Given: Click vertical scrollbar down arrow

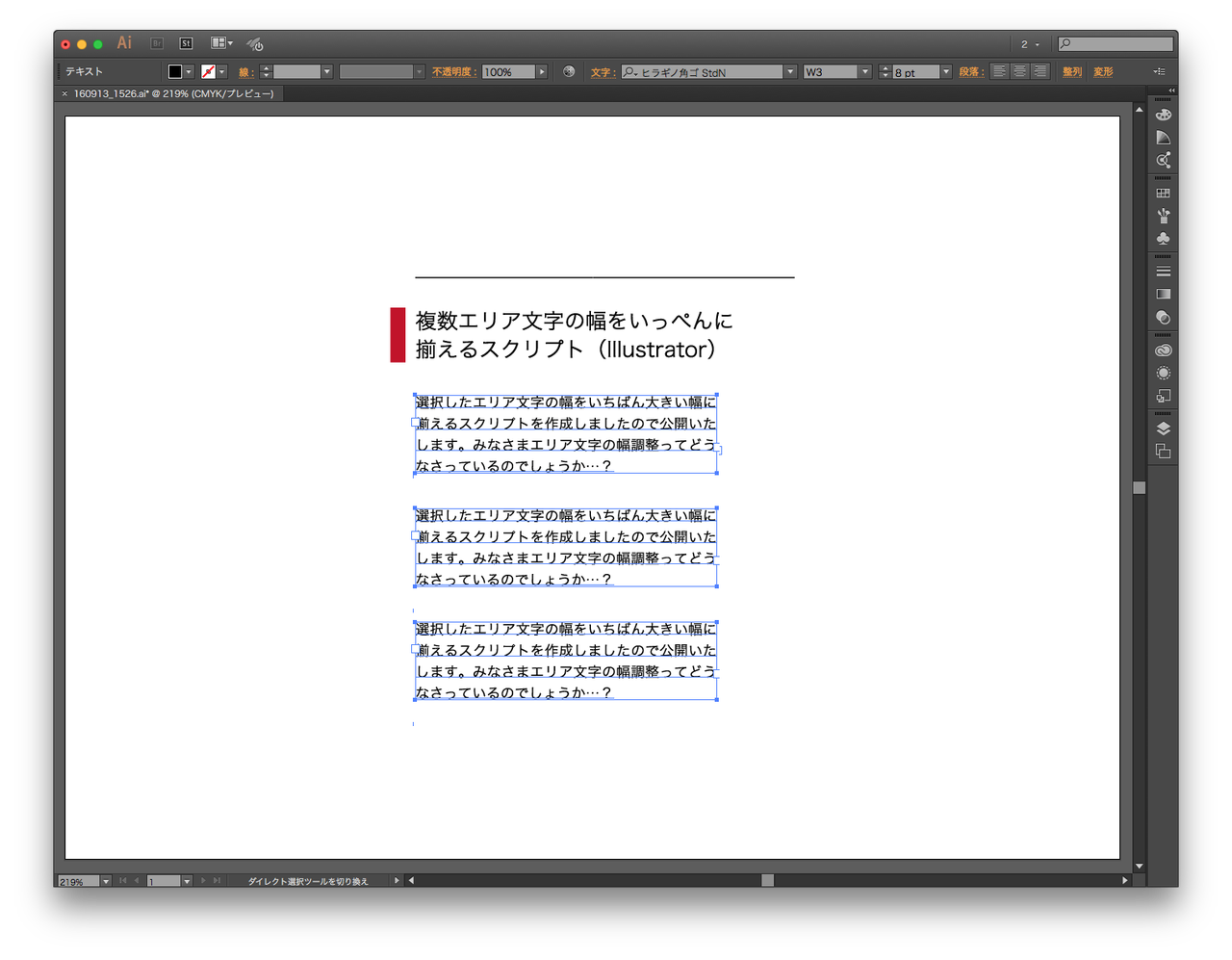Looking at the screenshot, I should point(1140,866).
